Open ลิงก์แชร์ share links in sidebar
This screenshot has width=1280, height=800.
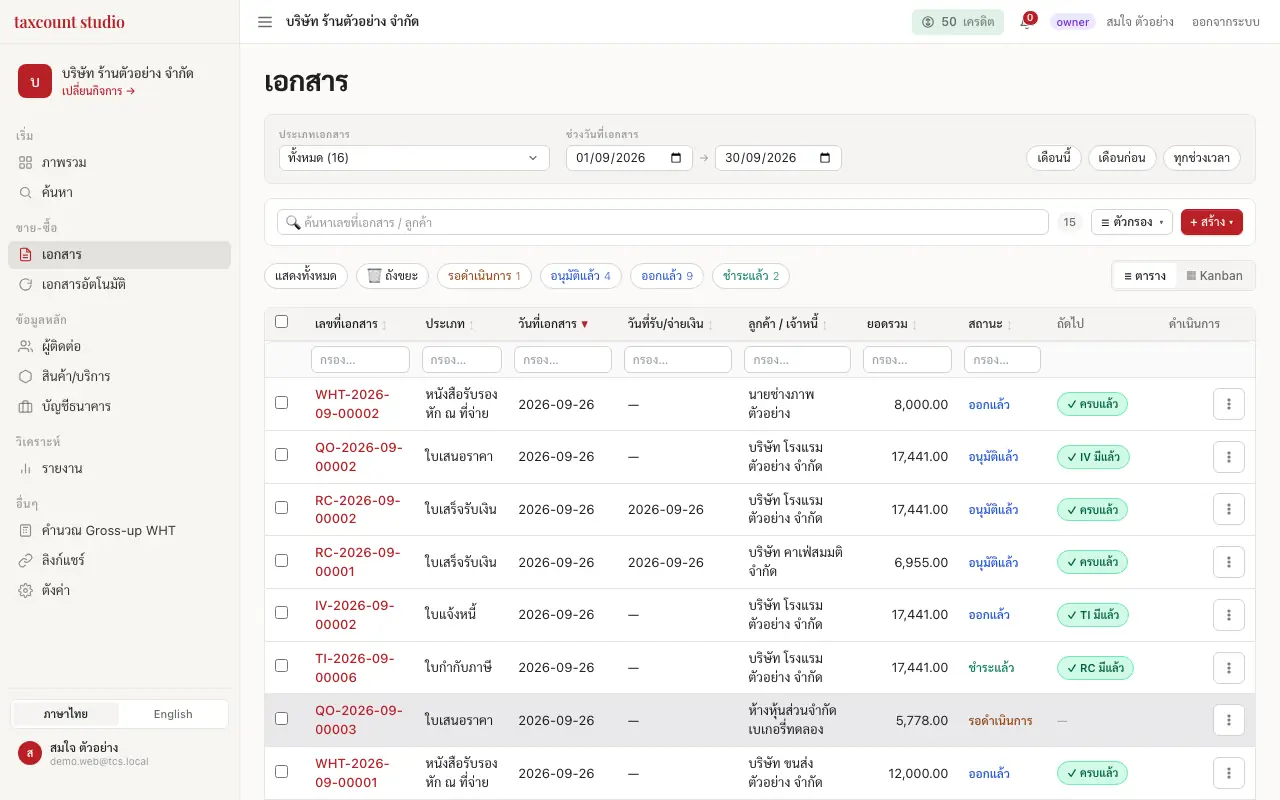point(120,560)
